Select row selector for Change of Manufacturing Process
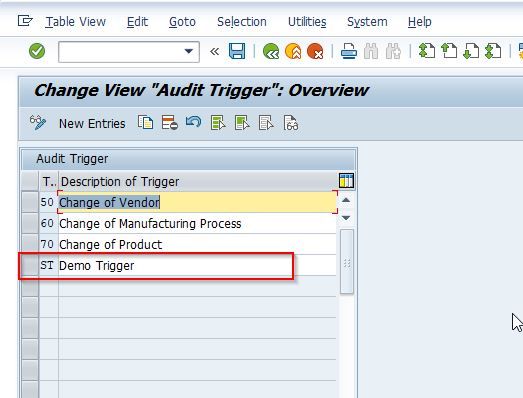 coord(30,223)
